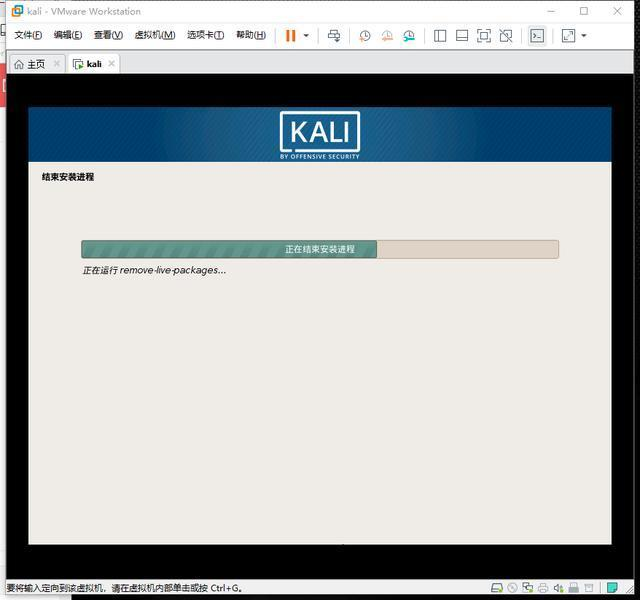
Task: Click the CD/DVD drive status icon
Action: point(513,588)
